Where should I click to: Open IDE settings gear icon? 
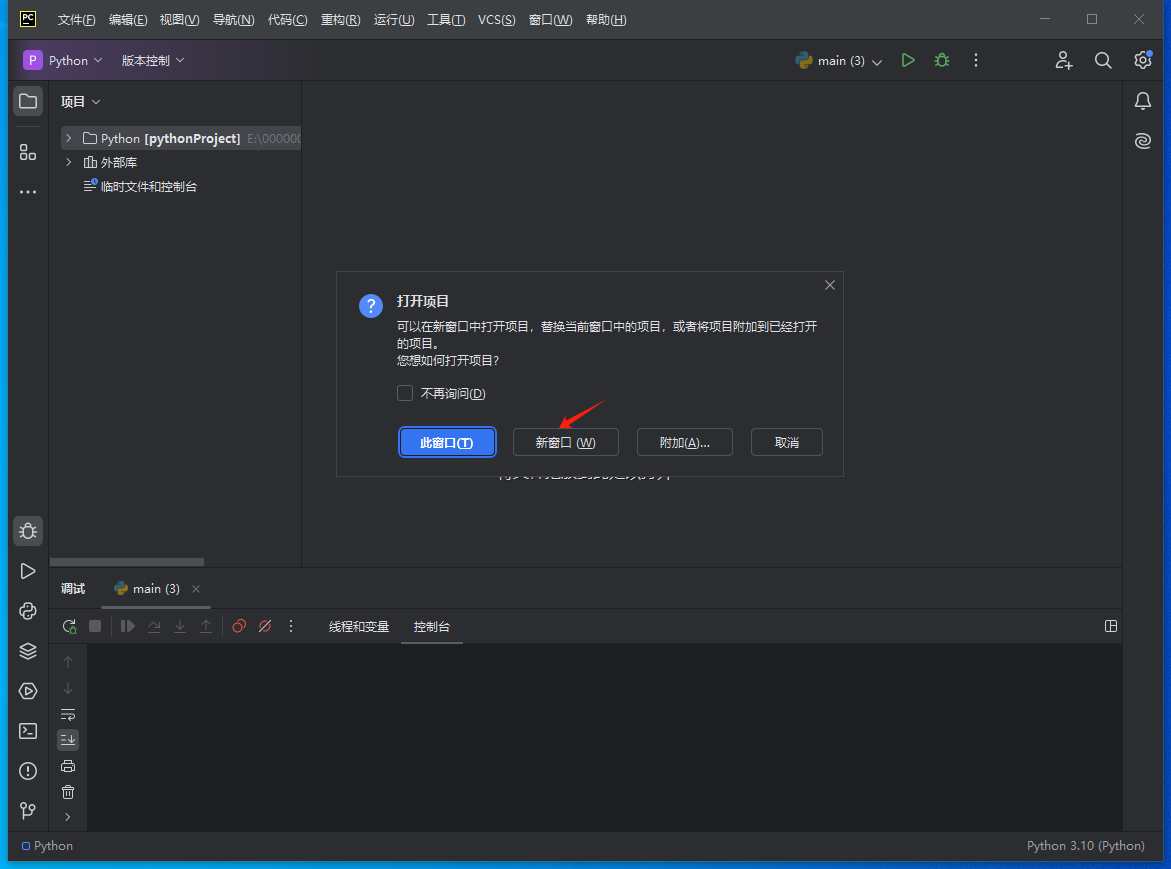click(x=1143, y=60)
